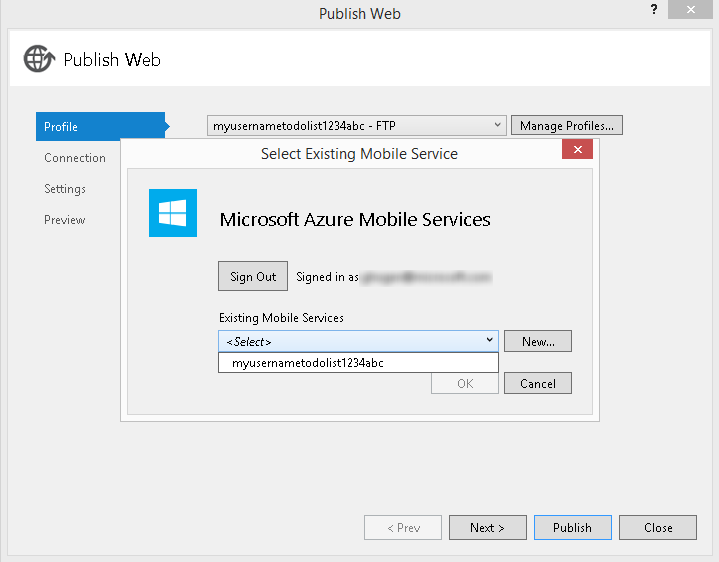Viewport: 719px width, 562px height.
Task: Close the Publish Web window
Action: pyautogui.click(x=690, y=10)
